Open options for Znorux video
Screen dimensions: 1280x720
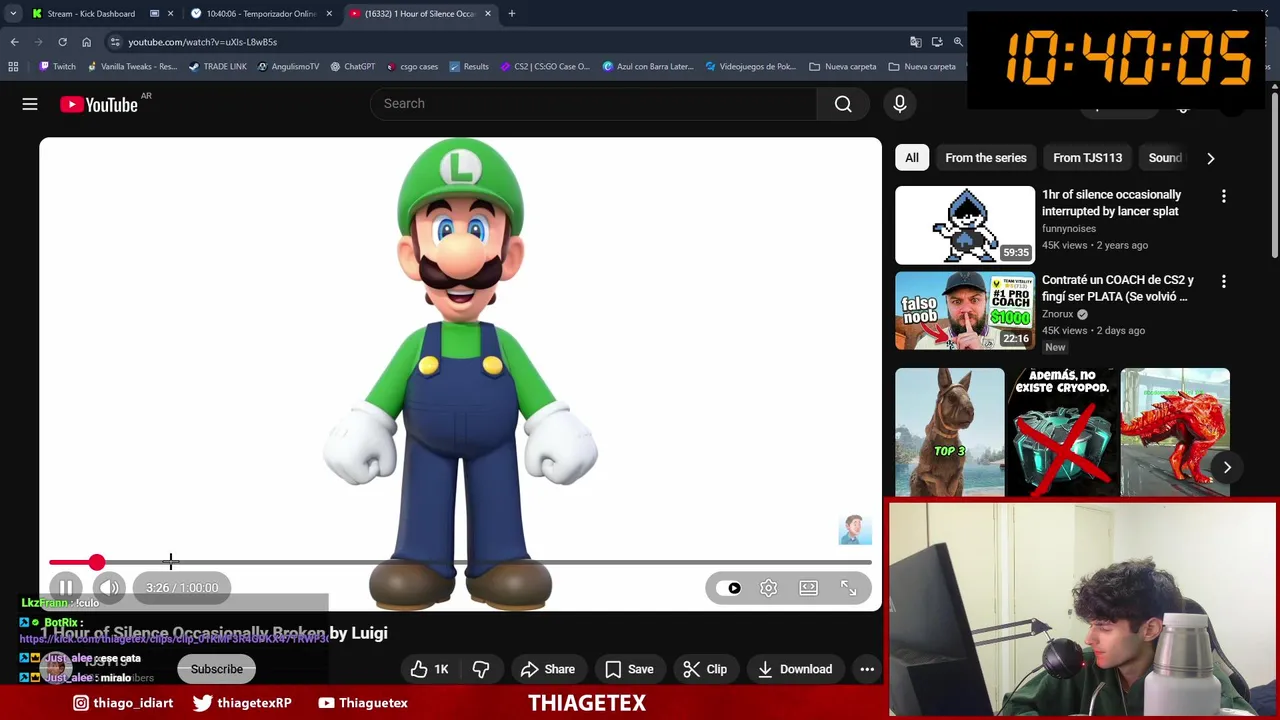(x=1223, y=281)
